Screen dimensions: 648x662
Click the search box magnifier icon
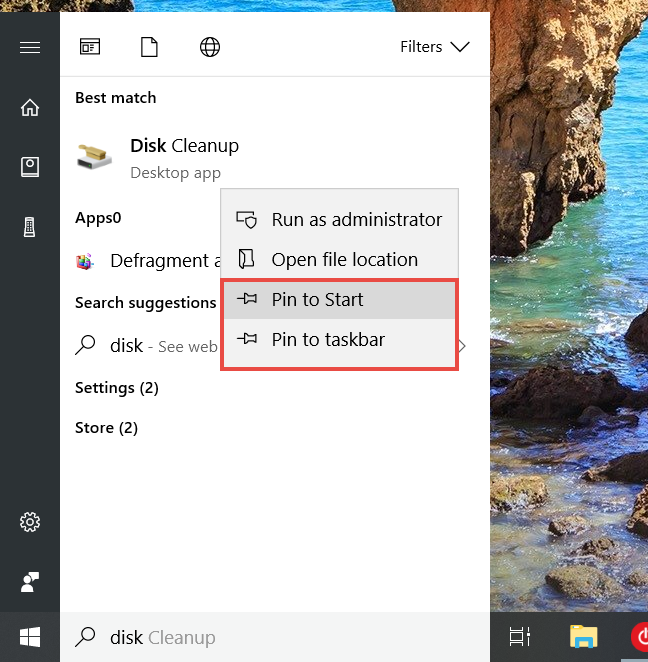pyautogui.click(x=85, y=637)
